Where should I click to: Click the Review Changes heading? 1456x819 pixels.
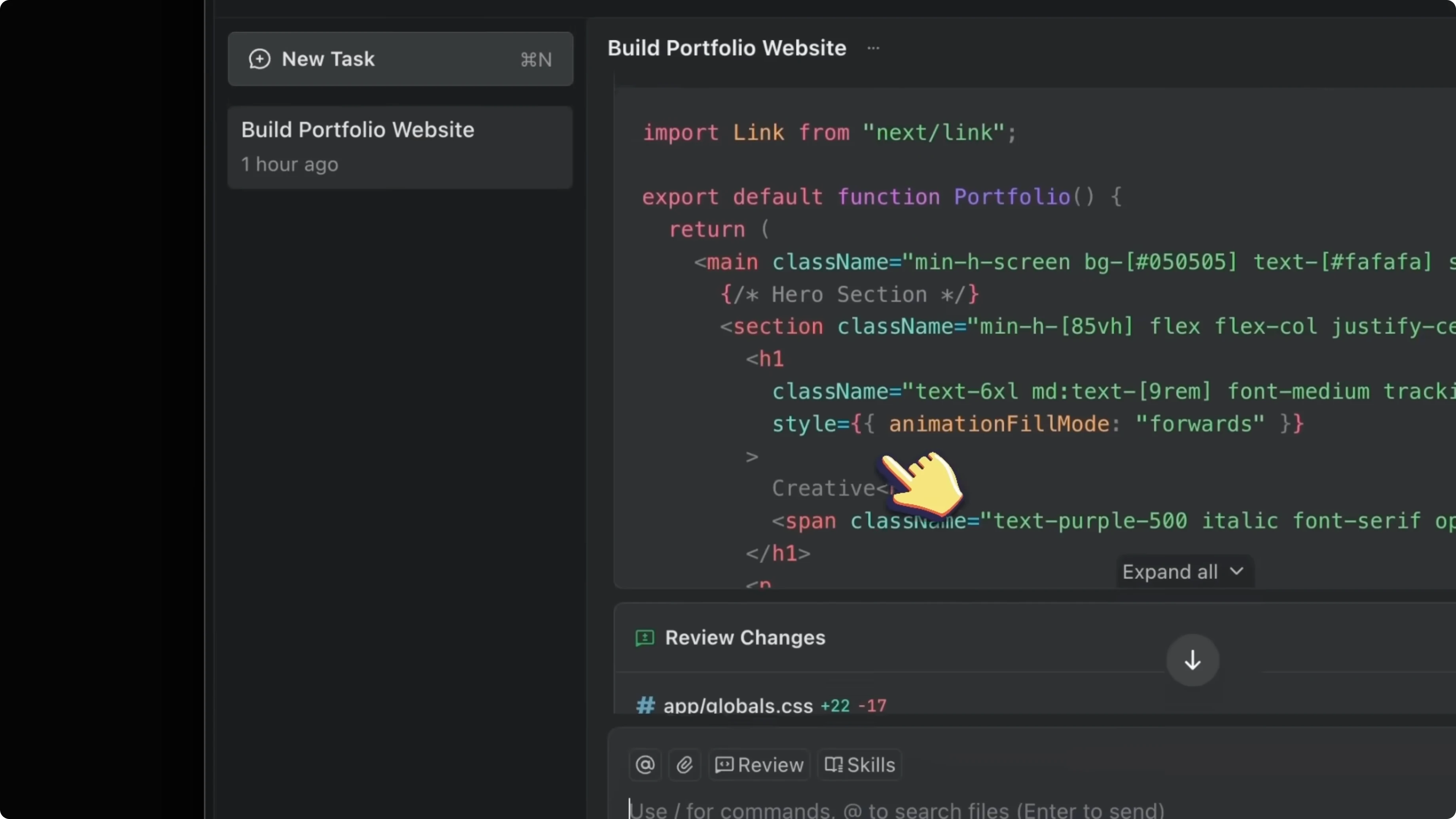[x=745, y=637]
